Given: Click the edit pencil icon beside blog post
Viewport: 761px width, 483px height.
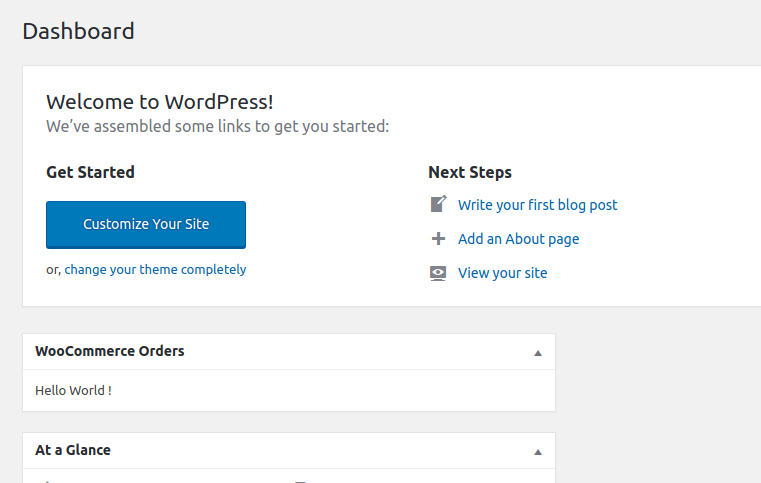Looking at the screenshot, I should [x=438, y=204].
